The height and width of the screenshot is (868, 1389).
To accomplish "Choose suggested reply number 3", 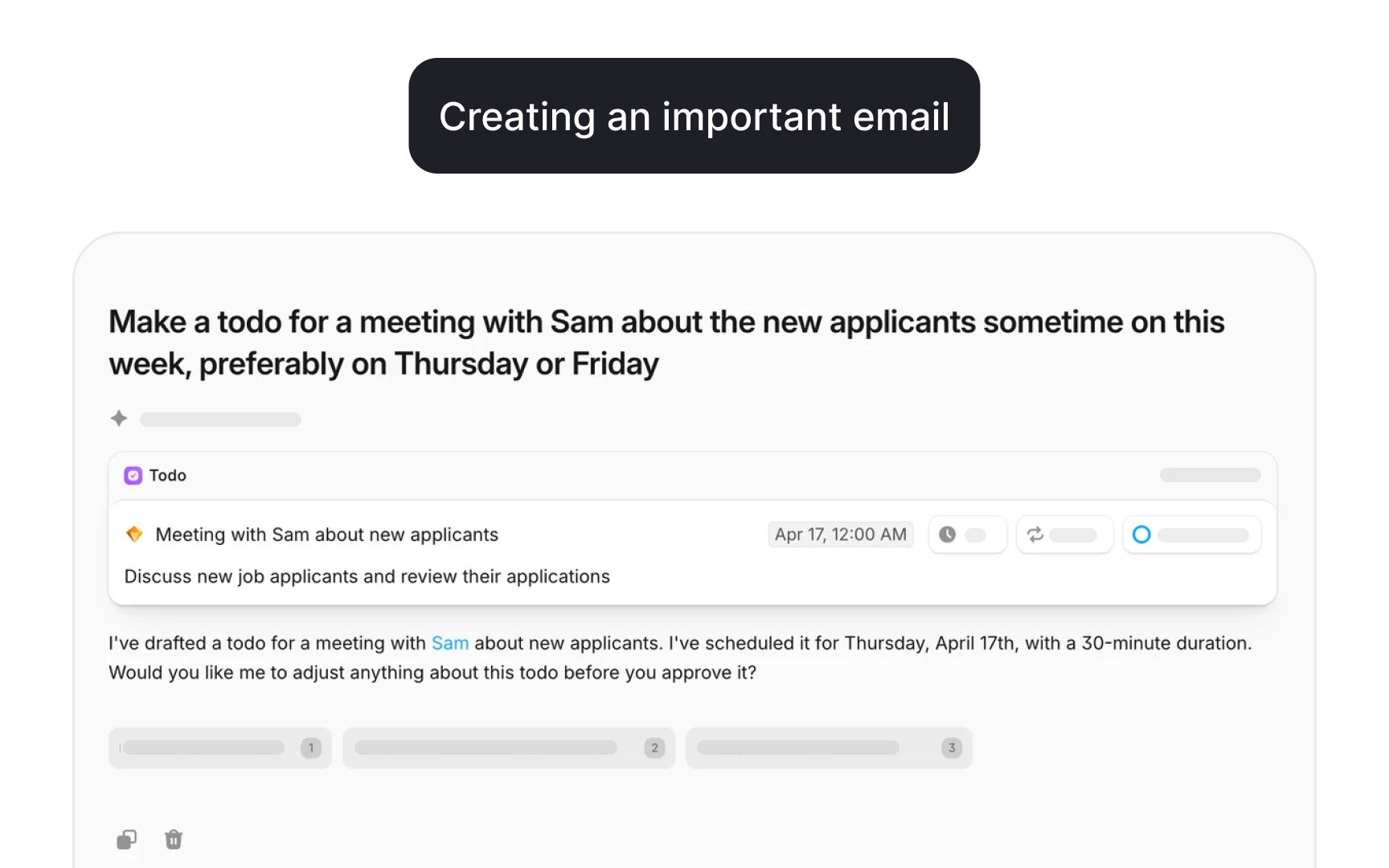I will tap(830, 748).
